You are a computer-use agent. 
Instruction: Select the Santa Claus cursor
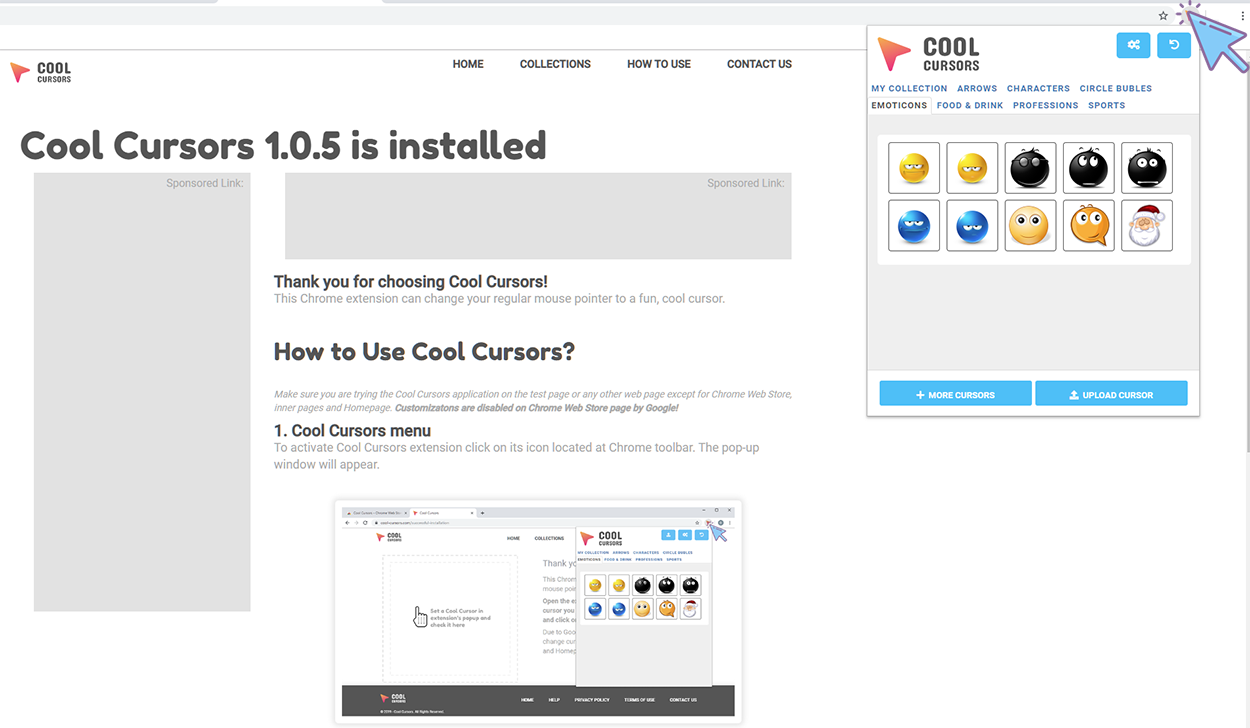[1146, 226]
